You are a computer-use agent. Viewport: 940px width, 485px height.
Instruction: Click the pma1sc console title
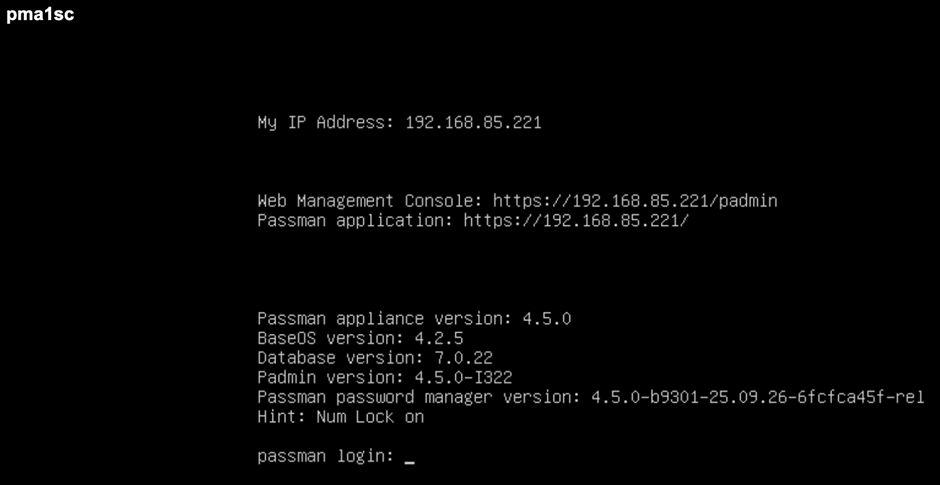[40, 15]
